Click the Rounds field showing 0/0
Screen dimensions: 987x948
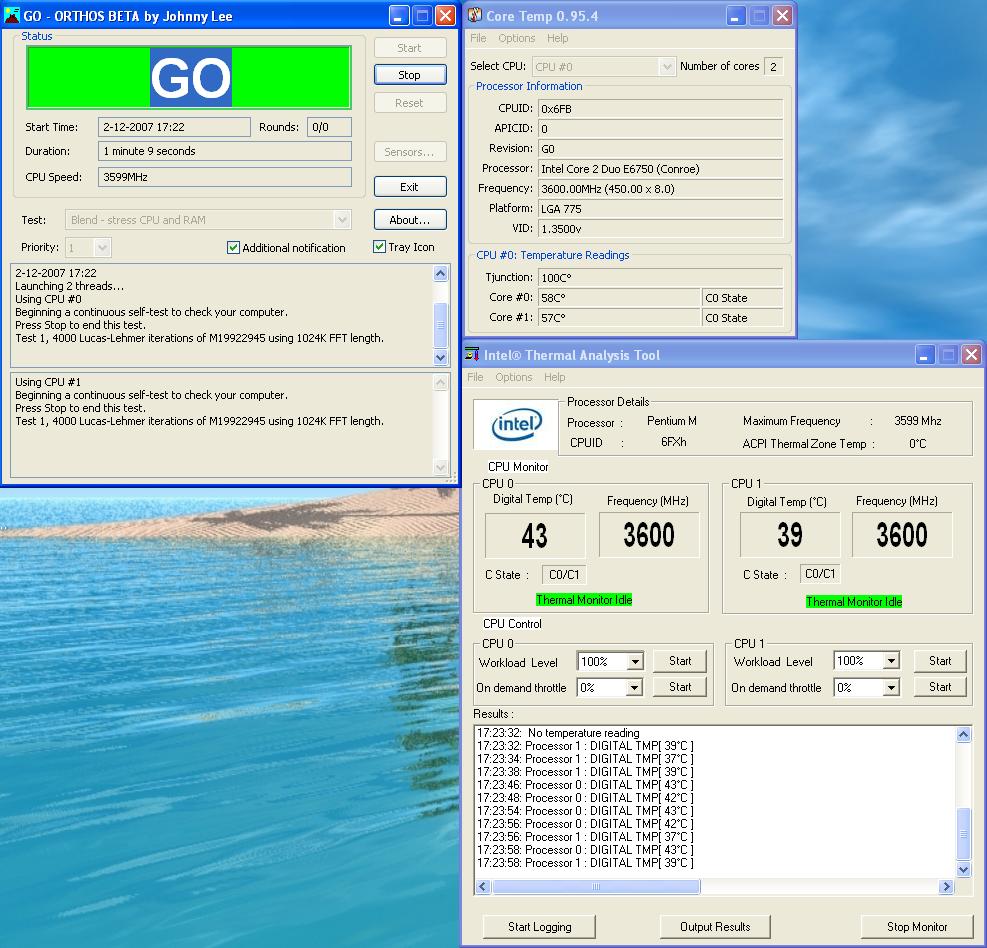point(329,127)
